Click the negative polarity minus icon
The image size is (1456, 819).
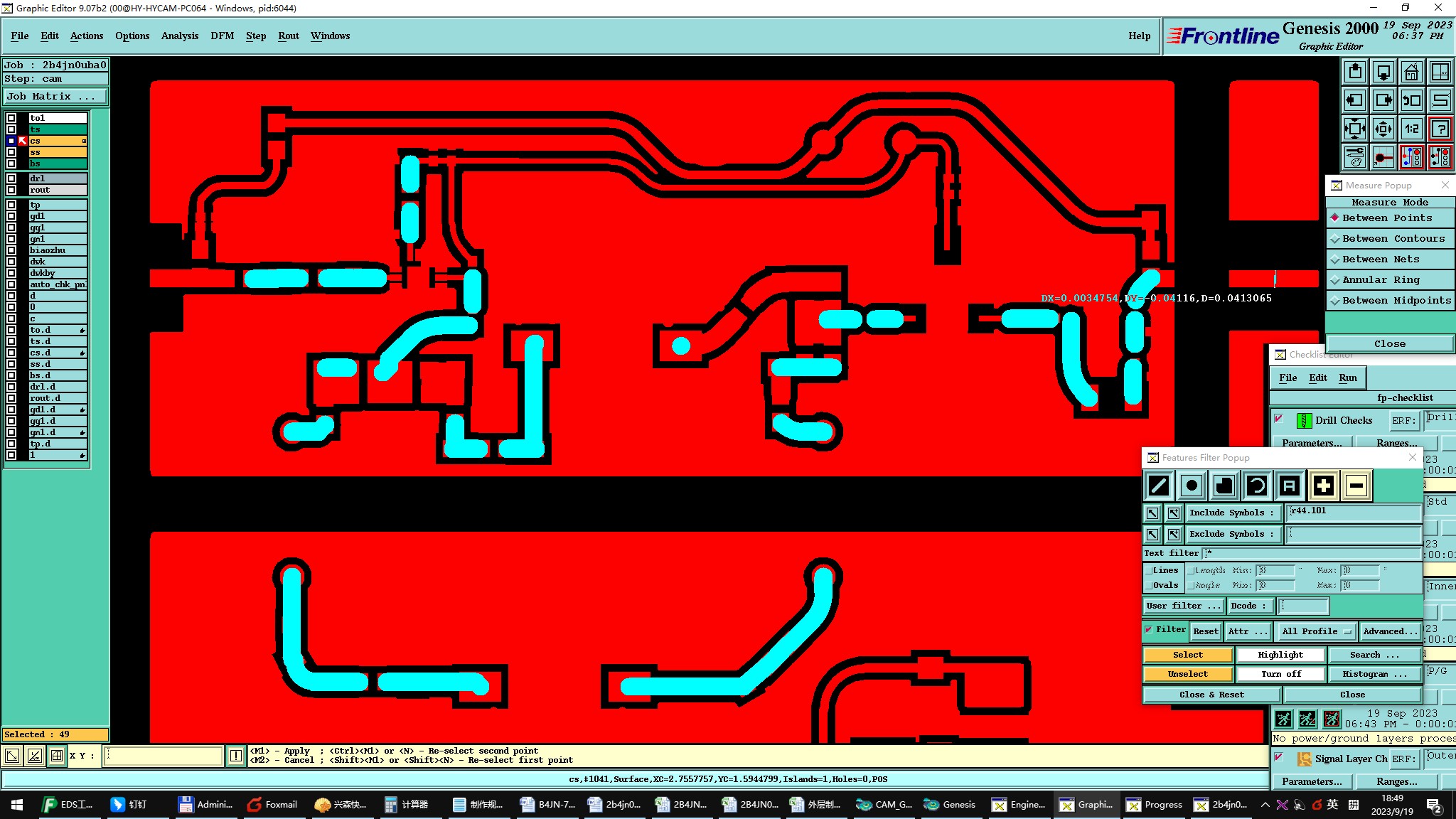(1356, 486)
